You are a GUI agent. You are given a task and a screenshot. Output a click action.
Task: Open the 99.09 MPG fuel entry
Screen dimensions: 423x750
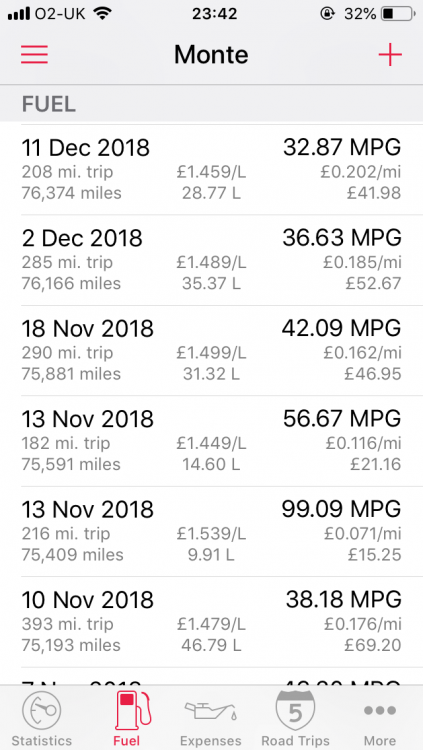tap(212, 531)
